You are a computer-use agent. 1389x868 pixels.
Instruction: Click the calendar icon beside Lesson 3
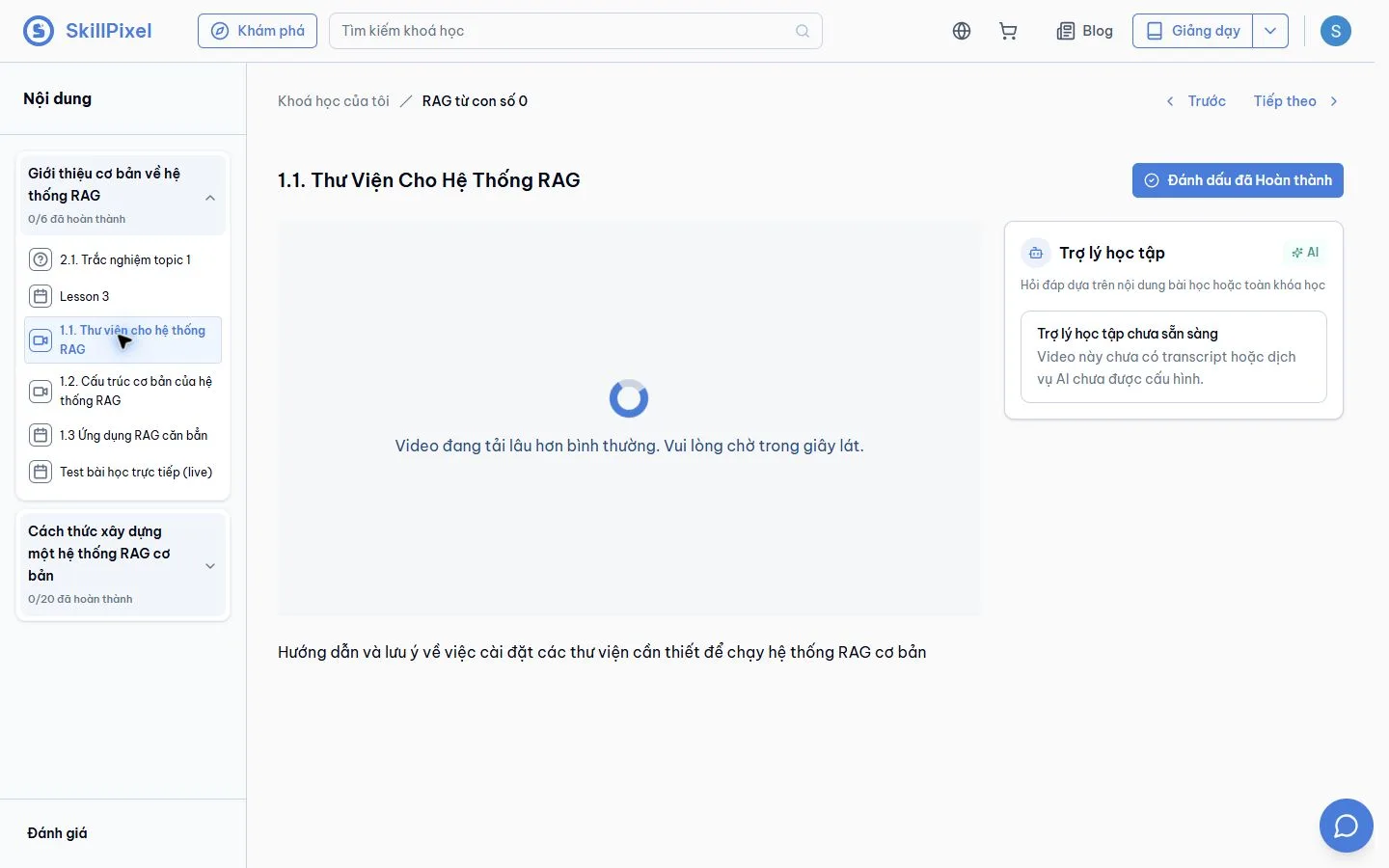click(41, 296)
